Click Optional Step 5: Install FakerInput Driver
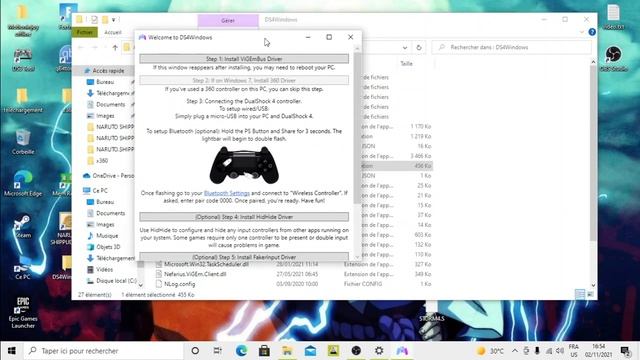 pos(244,257)
